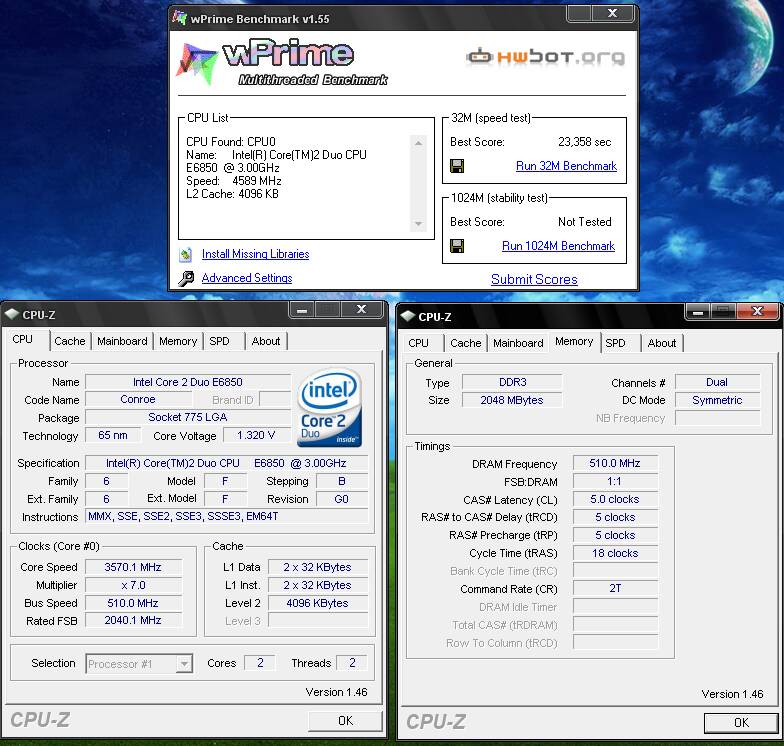Open Advanced Settings link
The width and height of the screenshot is (784, 746).
coord(247,278)
